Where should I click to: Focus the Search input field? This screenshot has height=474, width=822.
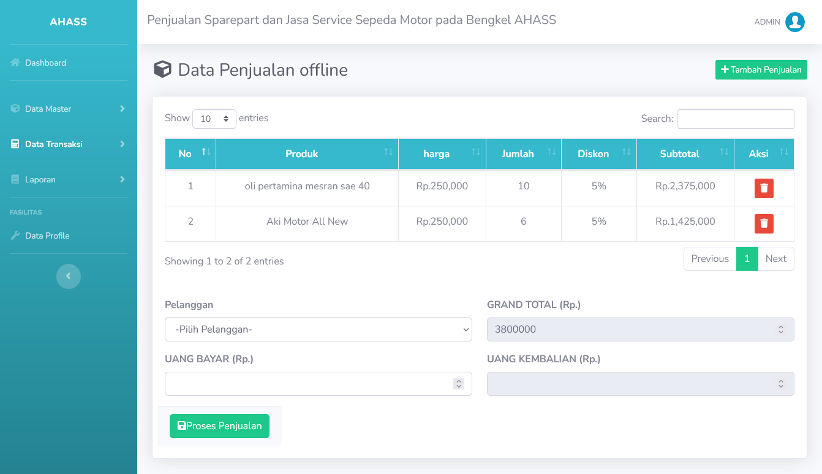[x=736, y=119]
